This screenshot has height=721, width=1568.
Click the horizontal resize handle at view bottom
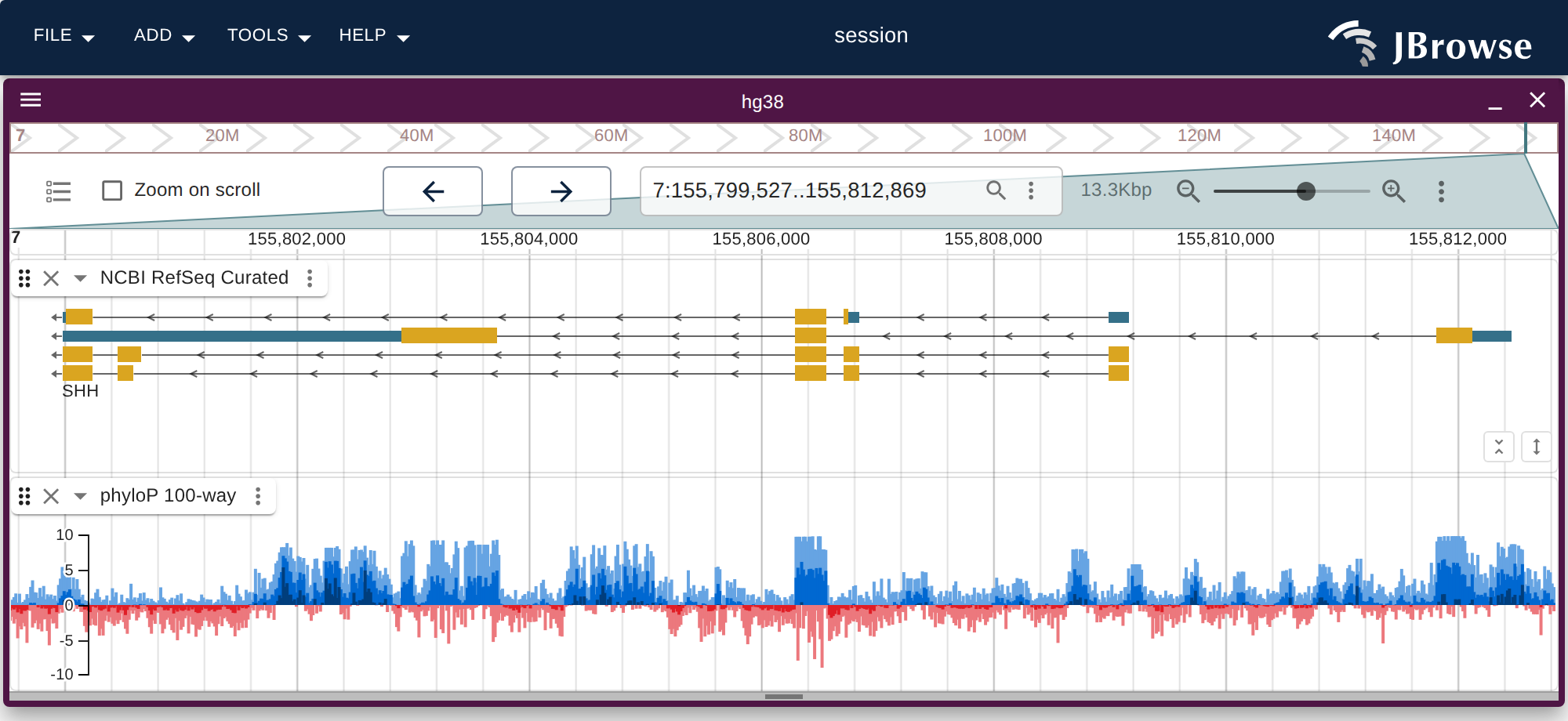(x=784, y=697)
